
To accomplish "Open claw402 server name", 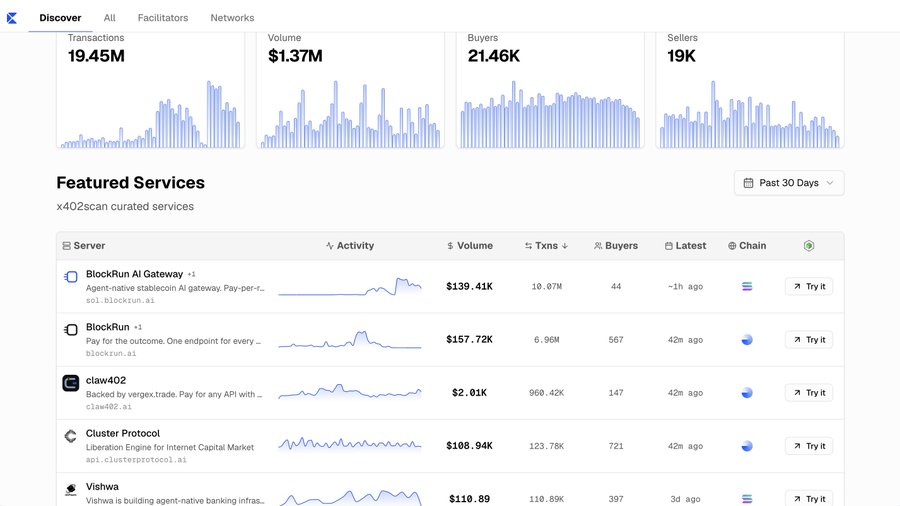I will (x=106, y=380).
